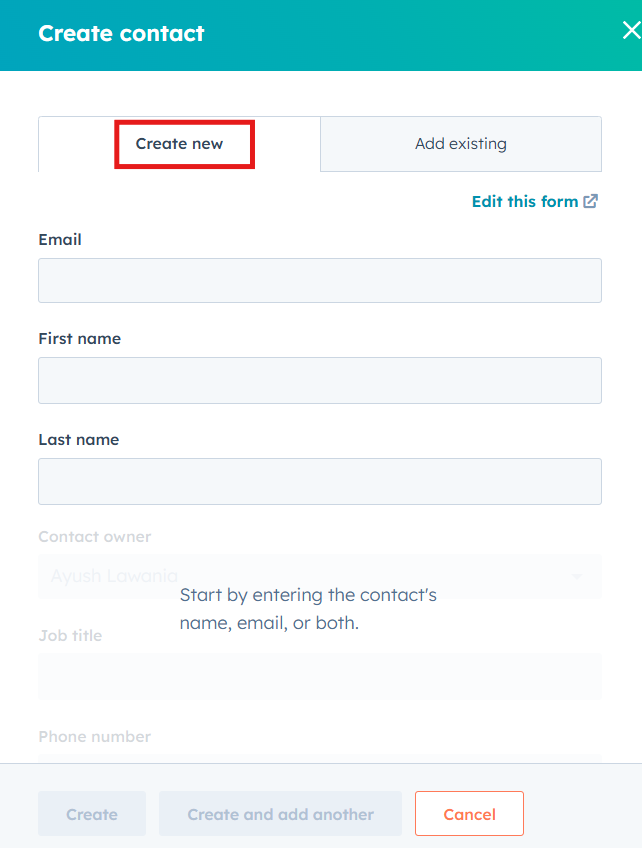
Task: Click the Job title label
Action: click(70, 636)
